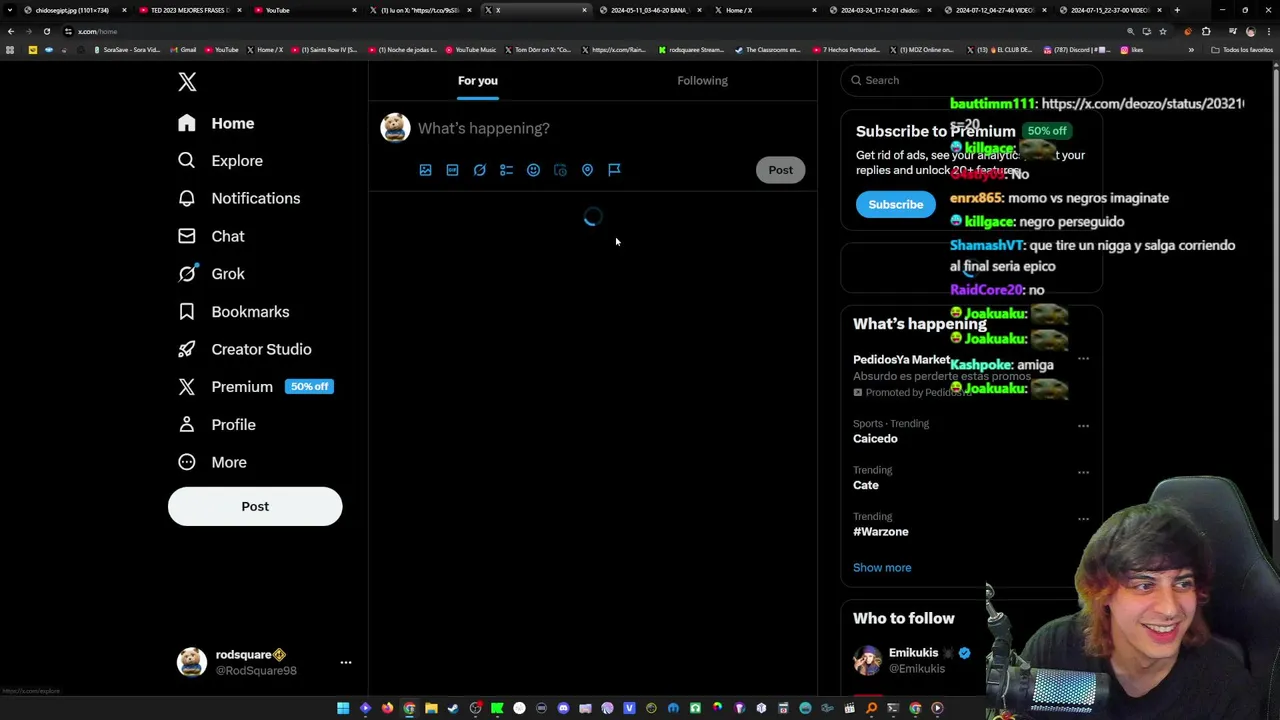Open the More menu in sidebar
The width and height of the screenshot is (1280, 720).
click(213, 462)
